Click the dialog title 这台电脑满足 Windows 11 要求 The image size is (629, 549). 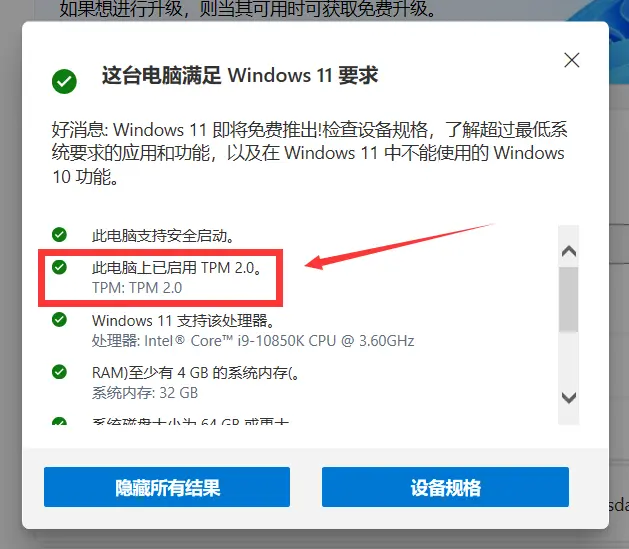pos(240,75)
